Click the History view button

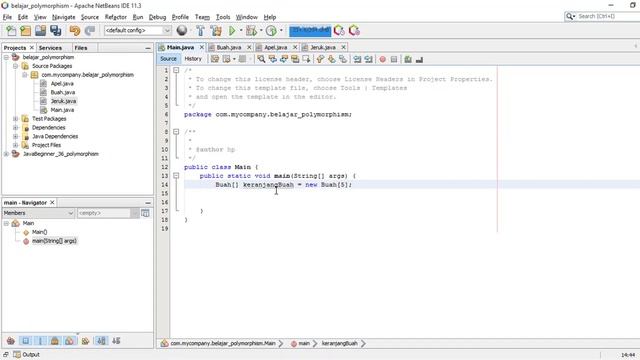point(193,59)
